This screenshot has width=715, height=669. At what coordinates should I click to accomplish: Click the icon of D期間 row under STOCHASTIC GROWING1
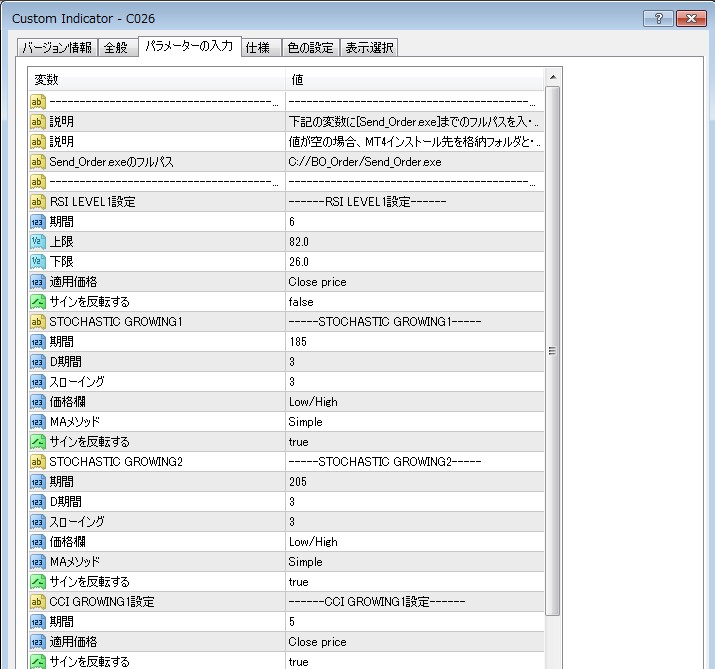(x=38, y=362)
